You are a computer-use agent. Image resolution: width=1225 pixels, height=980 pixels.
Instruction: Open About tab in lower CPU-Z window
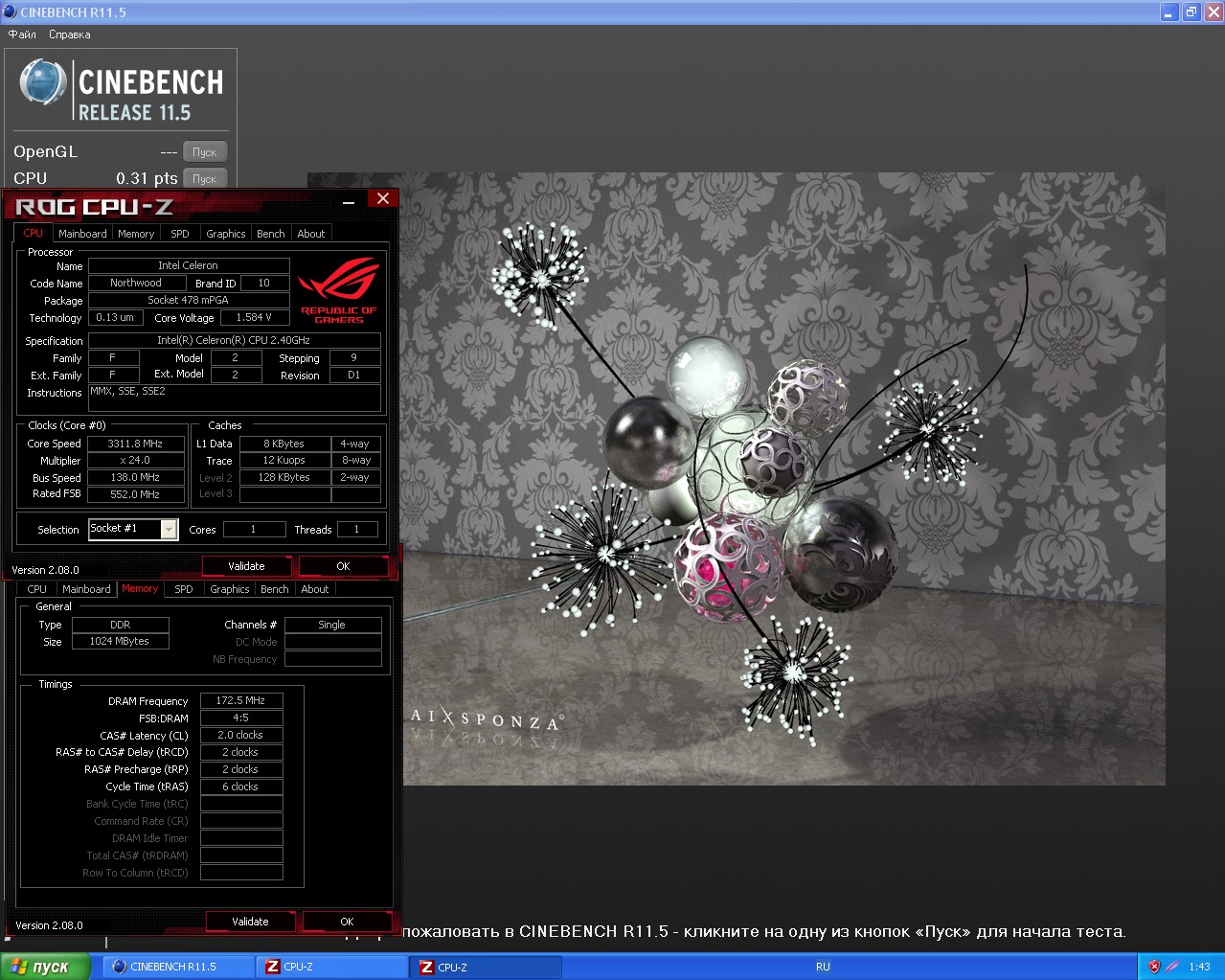click(x=315, y=589)
